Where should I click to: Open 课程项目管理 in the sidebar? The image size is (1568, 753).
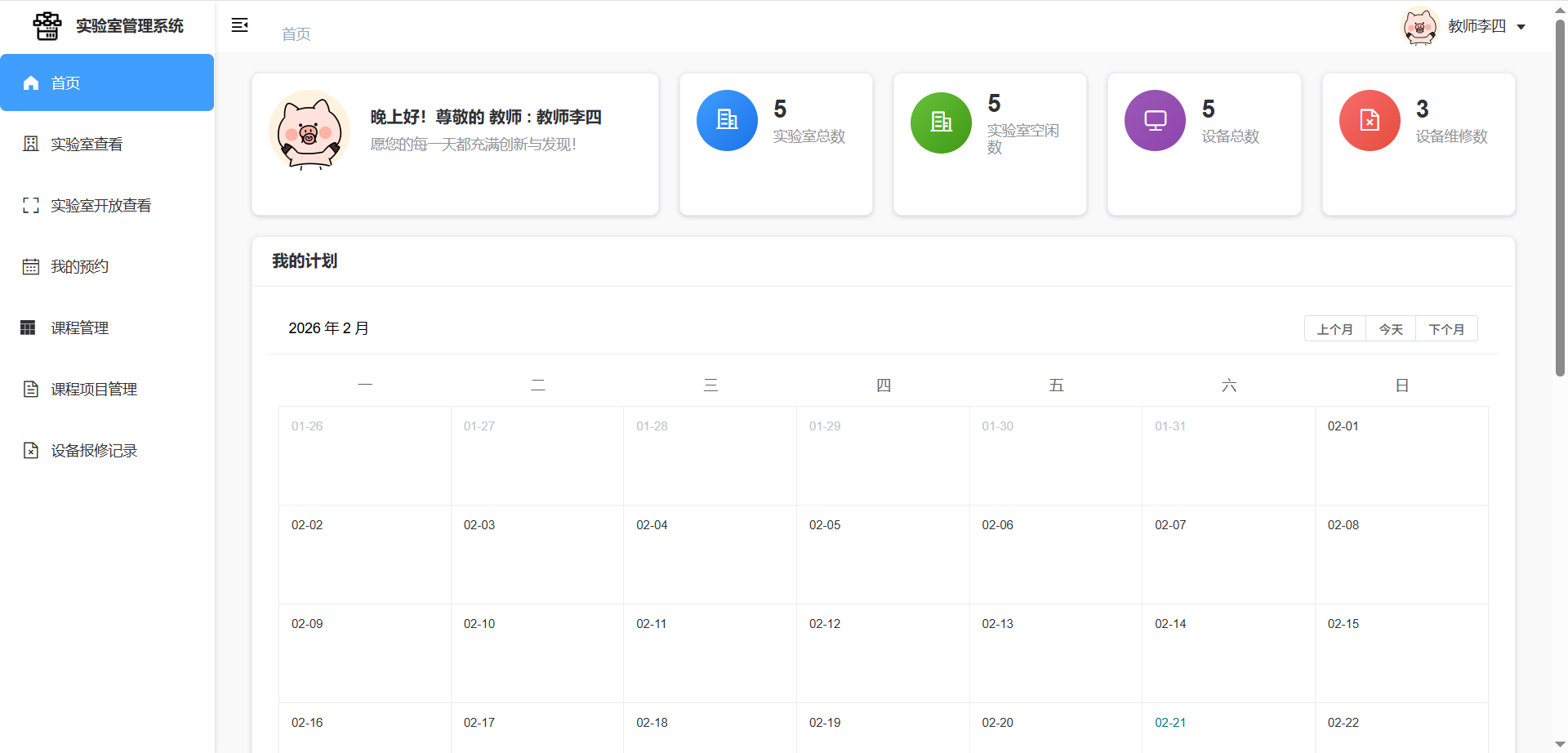pos(107,389)
